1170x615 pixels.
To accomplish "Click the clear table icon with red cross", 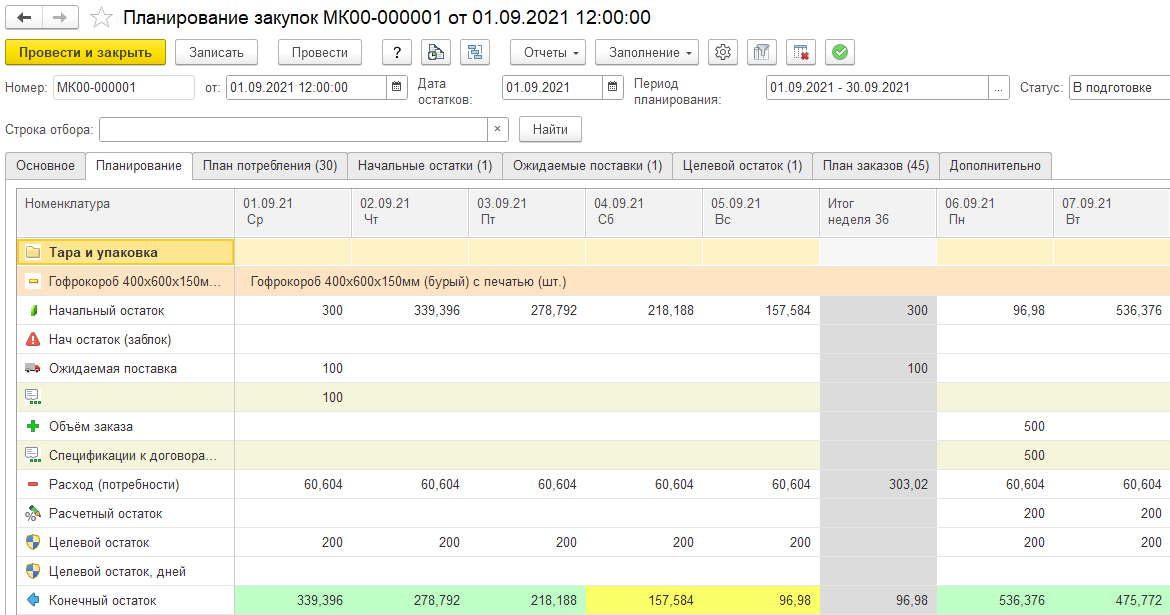I will 801,52.
